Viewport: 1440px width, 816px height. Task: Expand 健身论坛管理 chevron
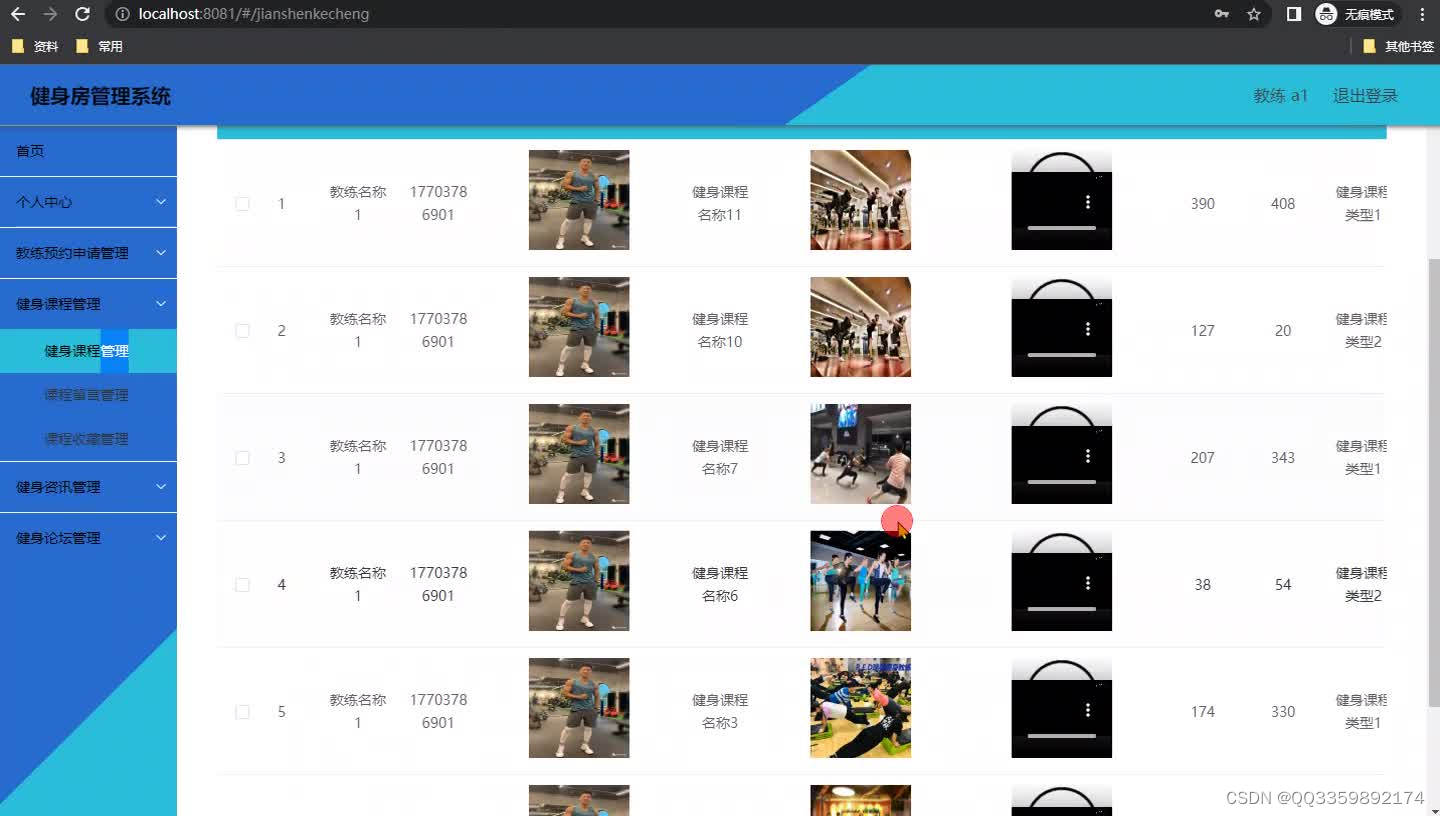coord(161,538)
